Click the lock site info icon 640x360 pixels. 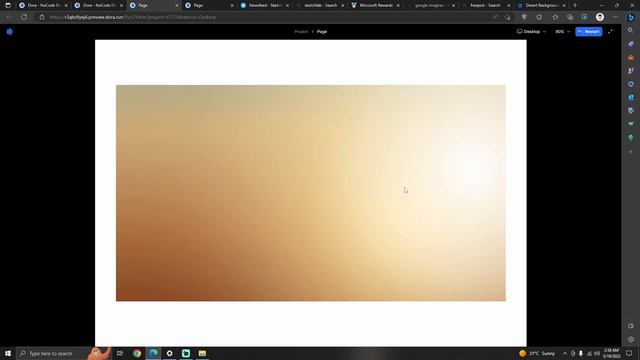point(42,17)
